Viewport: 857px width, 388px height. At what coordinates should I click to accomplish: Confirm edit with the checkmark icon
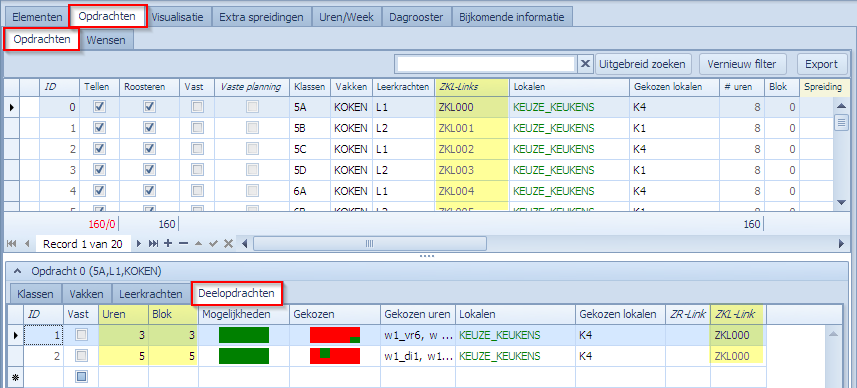coord(214,243)
